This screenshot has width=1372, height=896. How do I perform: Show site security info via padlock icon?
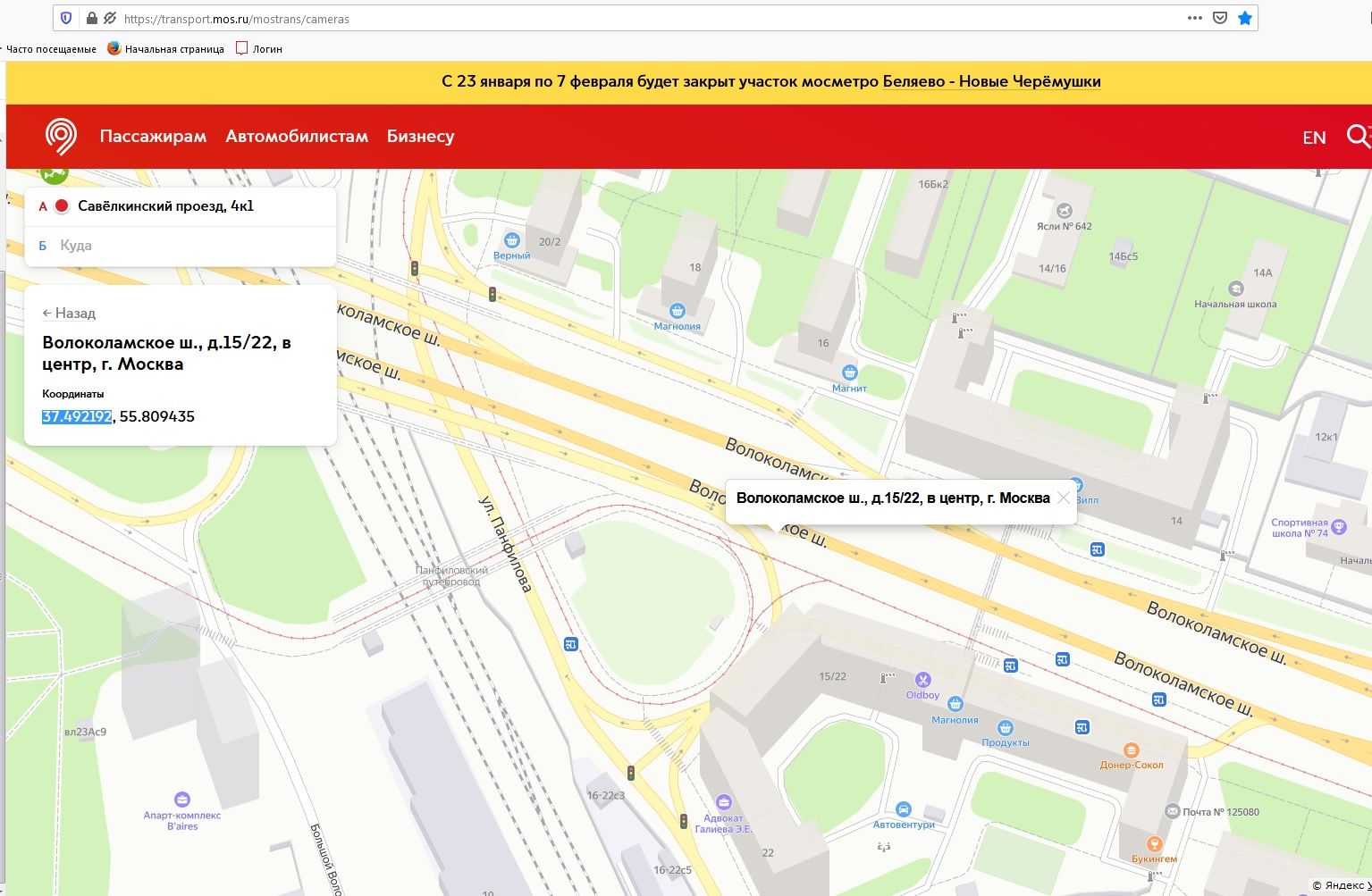(x=91, y=18)
